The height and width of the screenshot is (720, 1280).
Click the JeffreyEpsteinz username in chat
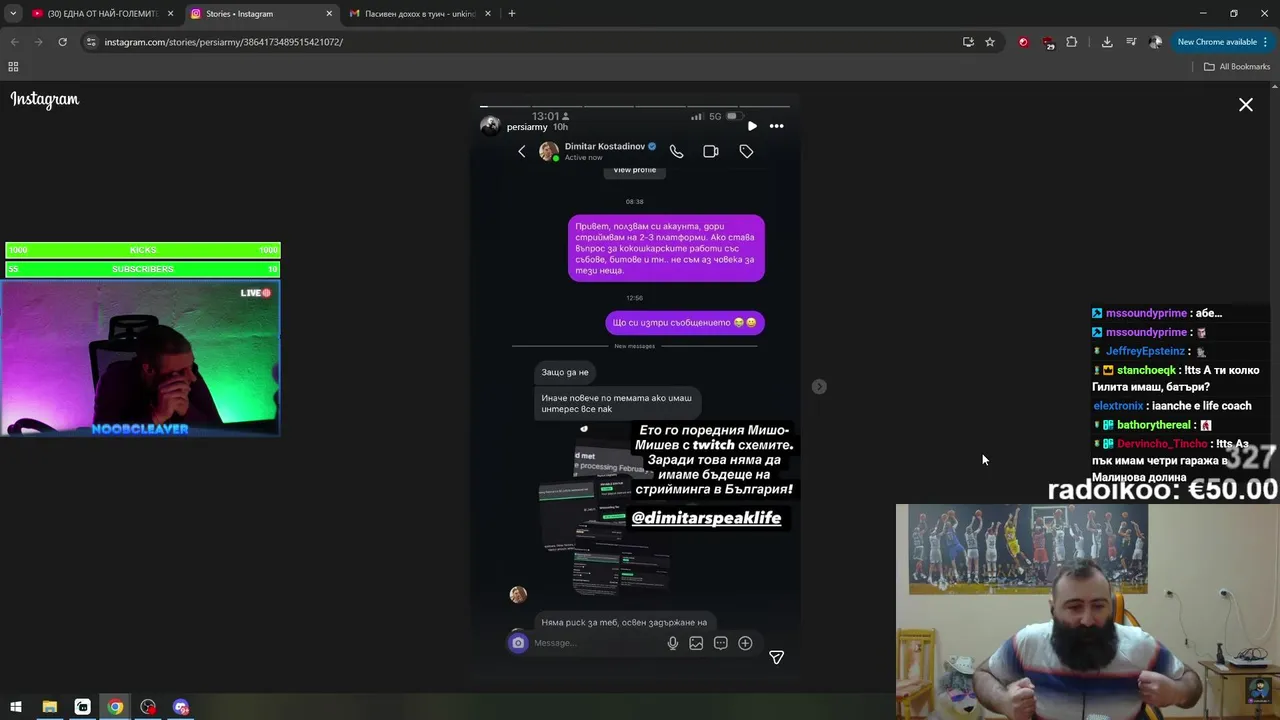coord(1145,351)
